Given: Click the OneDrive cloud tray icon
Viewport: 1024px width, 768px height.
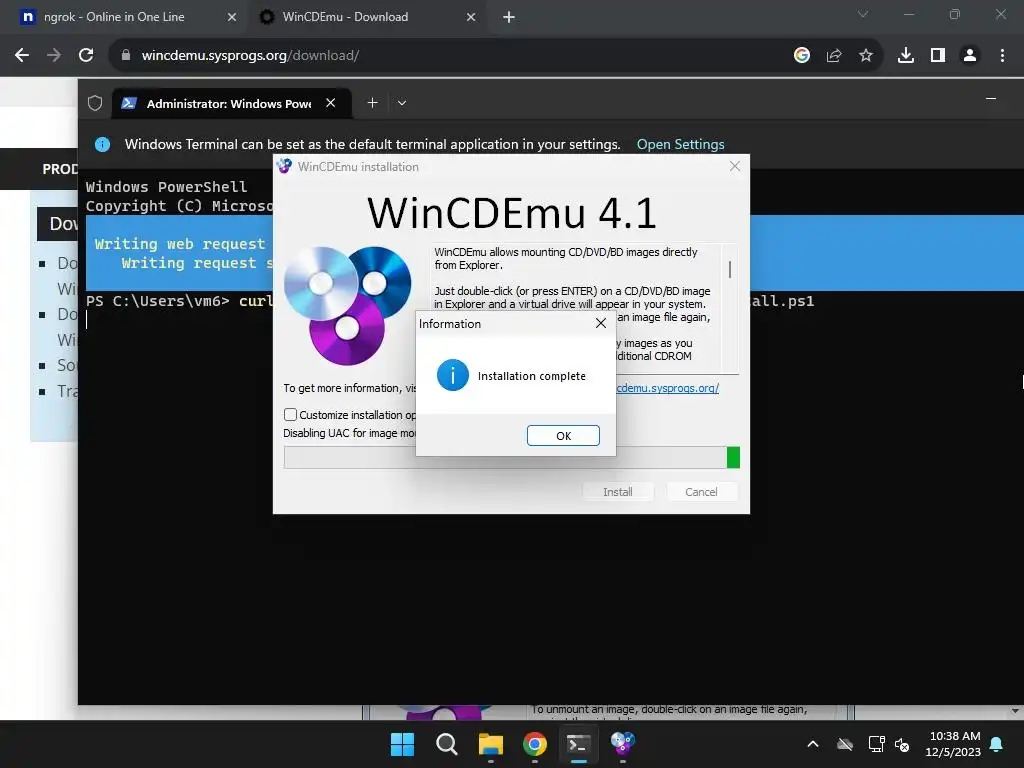Looking at the screenshot, I should pos(845,744).
